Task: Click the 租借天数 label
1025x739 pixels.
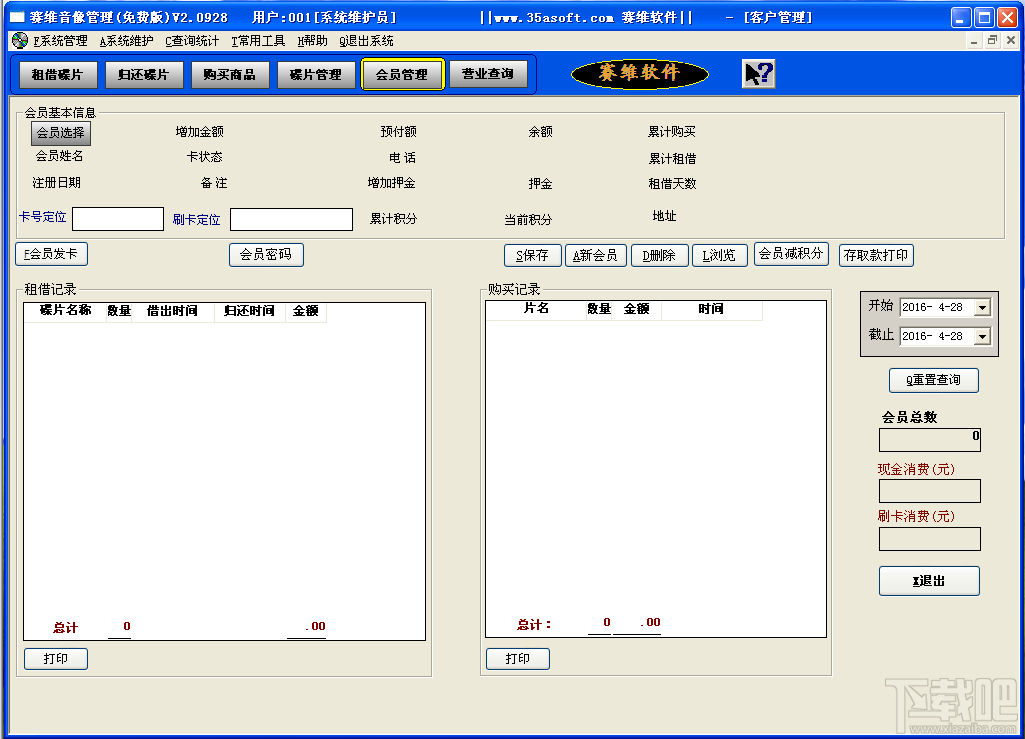Action: tap(673, 184)
